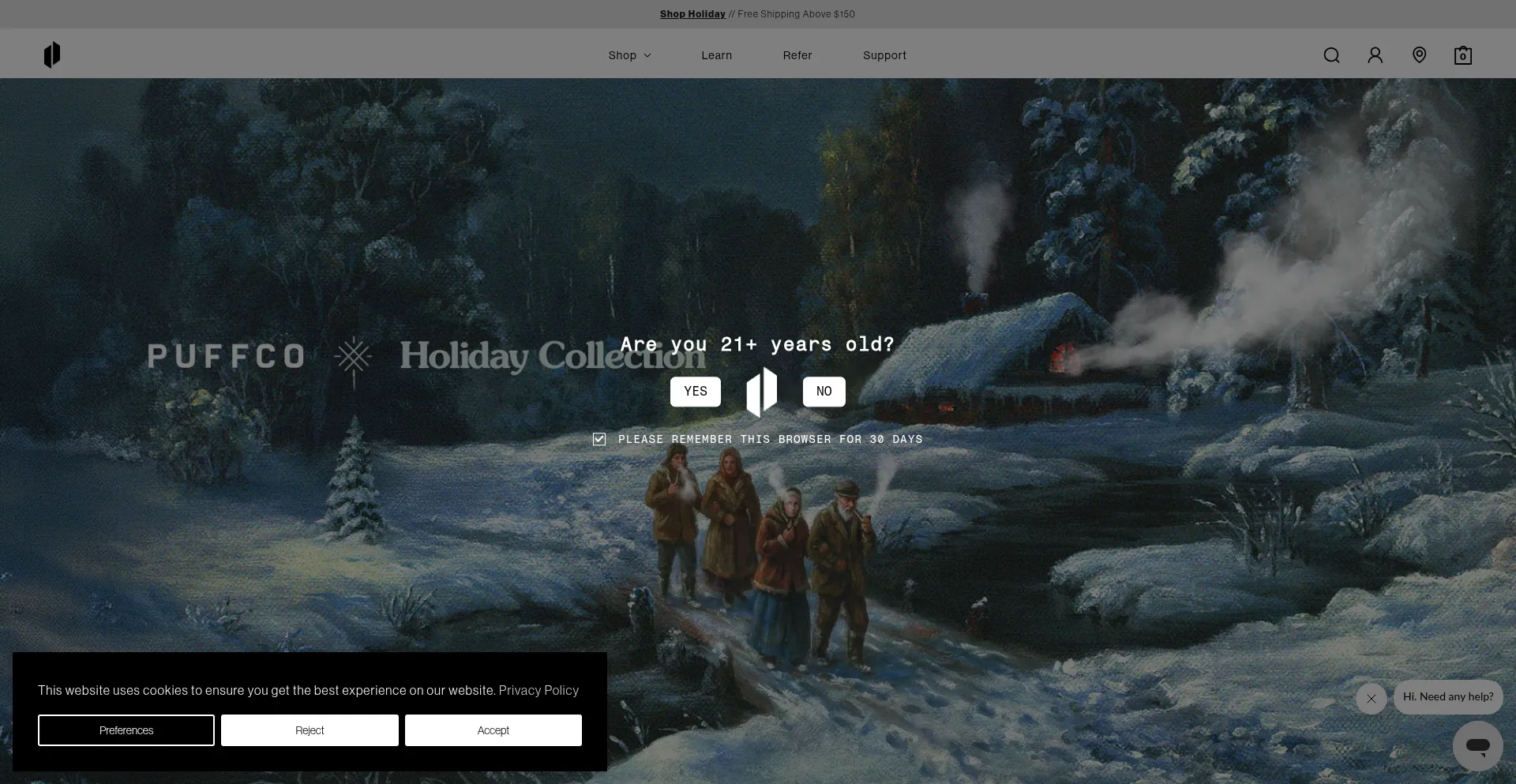Open the shopping cart bag icon
This screenshot has height=784, width=1516.
coord(1463,55)
